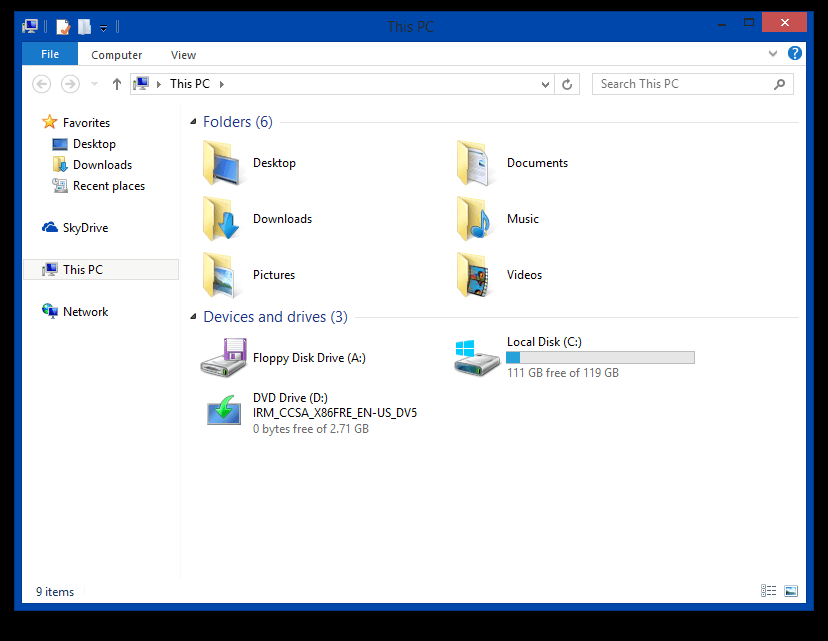
Task: Switch to large thumbnails view
Action: point(792,591)
